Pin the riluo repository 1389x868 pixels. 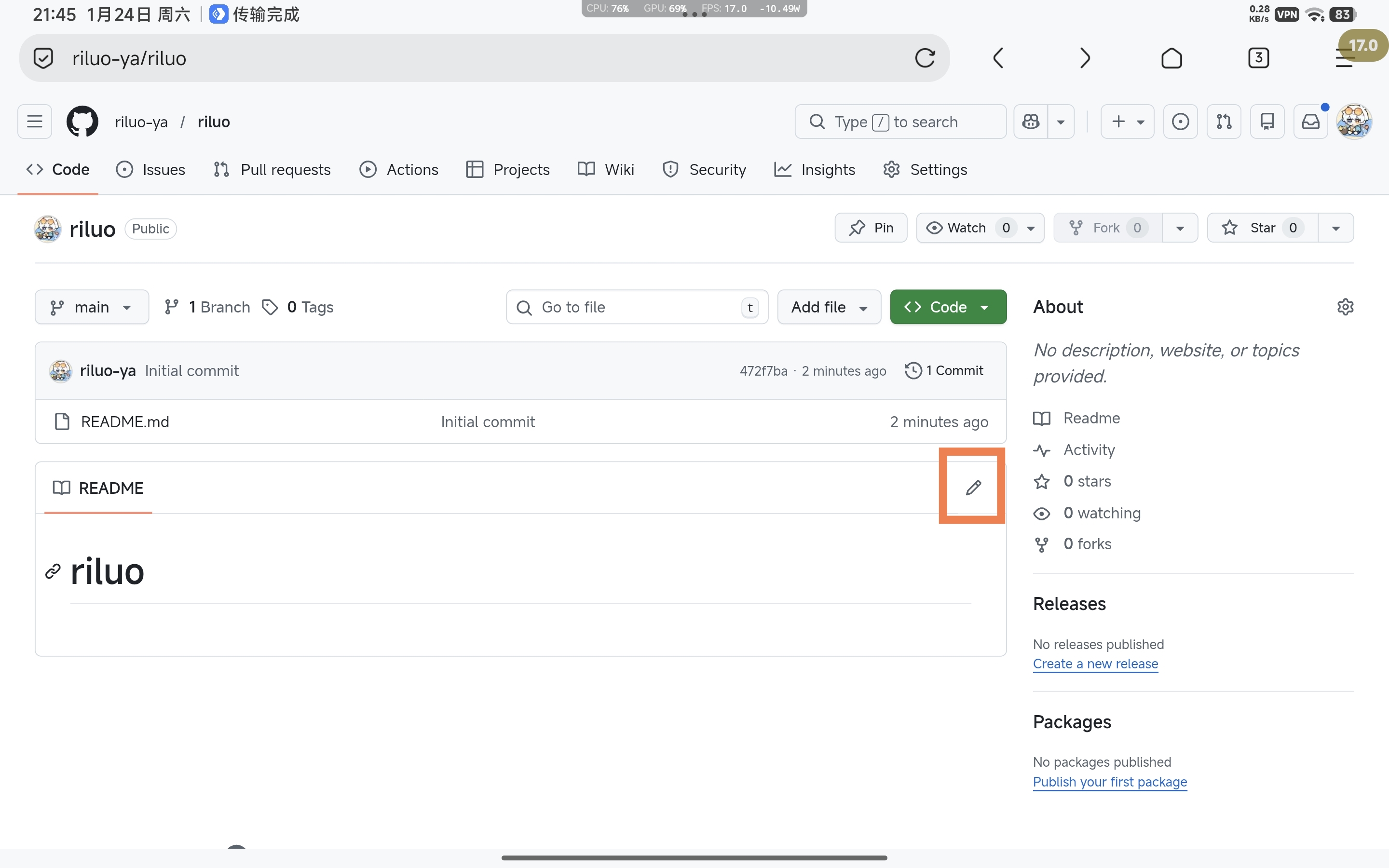[x=871, y=228]
